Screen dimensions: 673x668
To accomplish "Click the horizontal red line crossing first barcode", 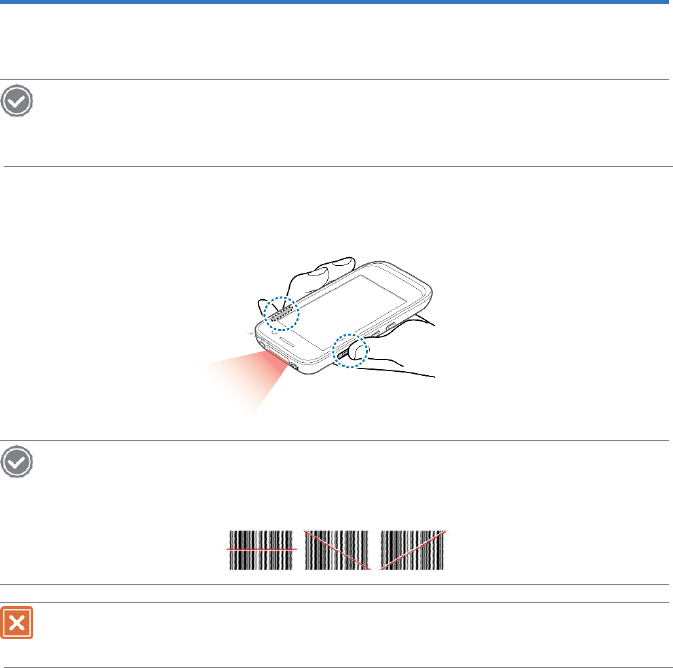I will click(261, 549).
